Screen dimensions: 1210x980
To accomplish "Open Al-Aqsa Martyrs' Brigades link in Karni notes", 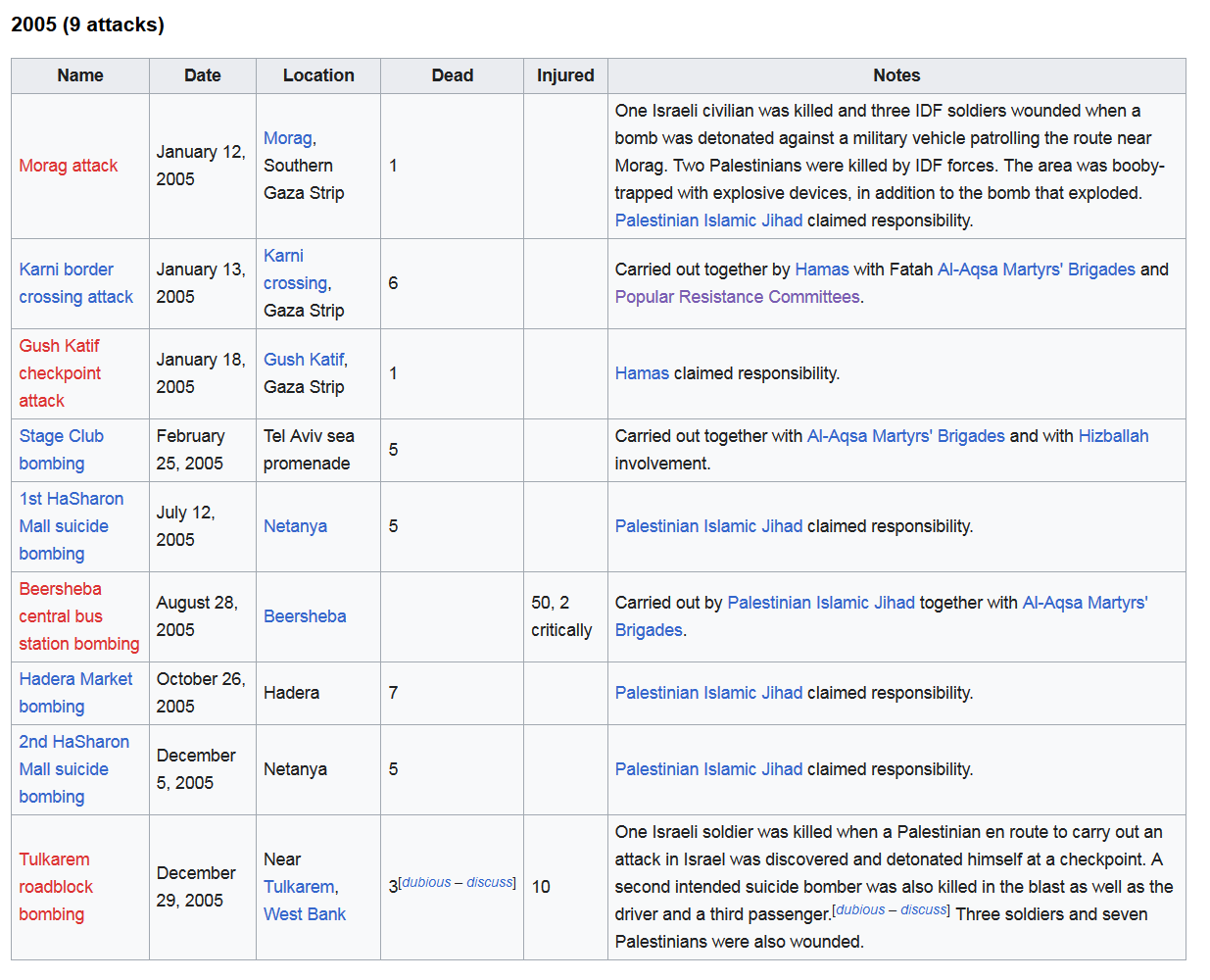I will point(1037,269).
